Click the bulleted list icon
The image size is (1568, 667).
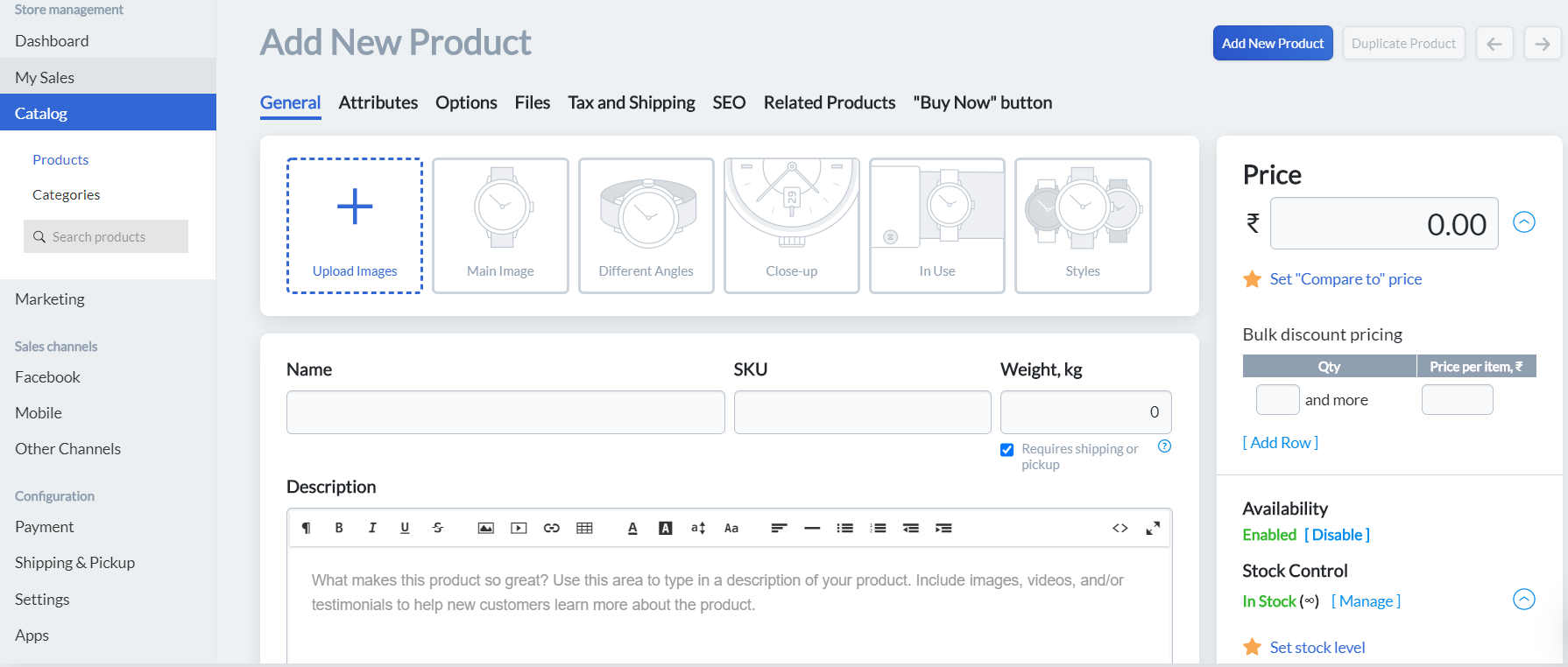pos(844,528)
